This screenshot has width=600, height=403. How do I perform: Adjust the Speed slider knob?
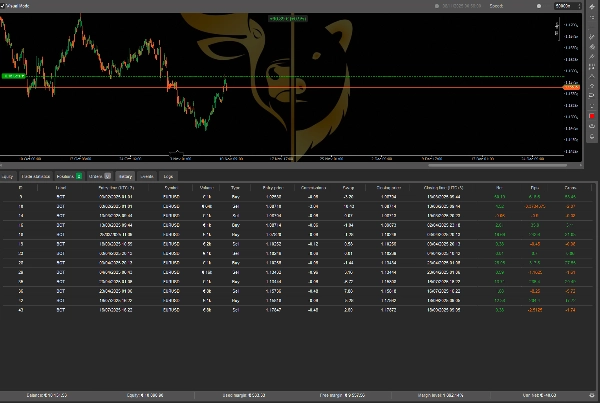(539, 6)
